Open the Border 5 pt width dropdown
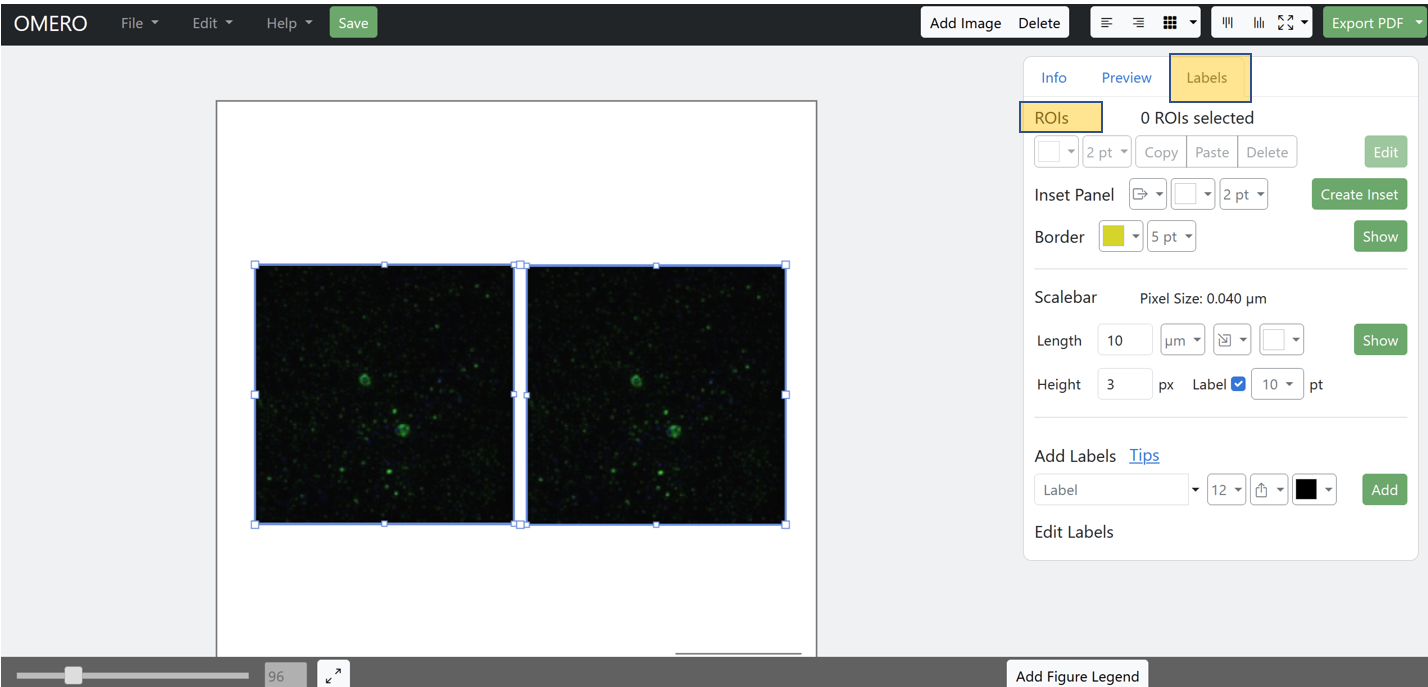Image resolution: width=1428 pixels, height=687 pixels. point(1172,236)
